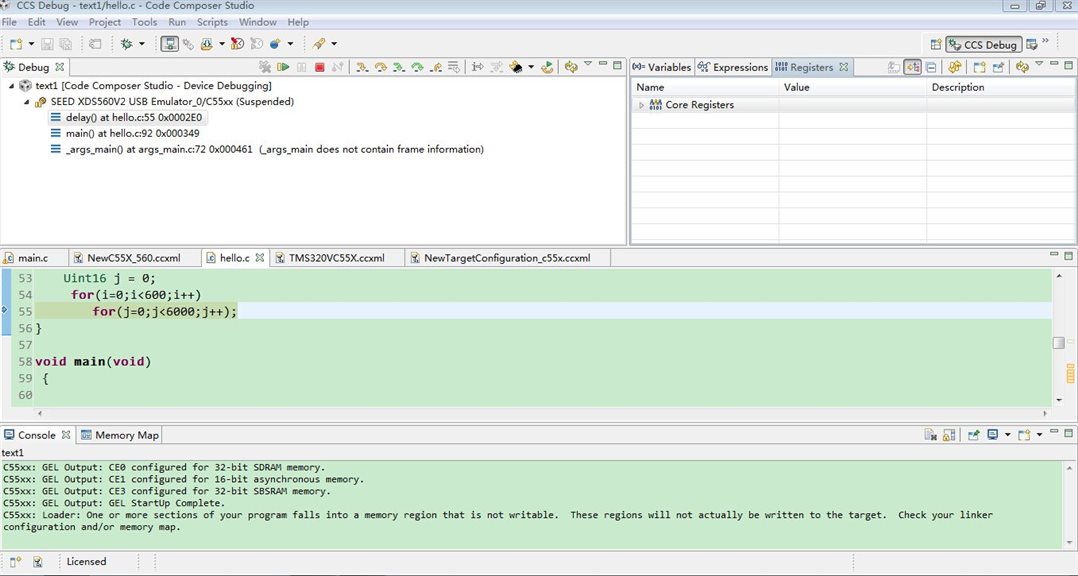Switch to the Memory Map tab
The height and width of the screenshot is (576, 1078).
120,435
